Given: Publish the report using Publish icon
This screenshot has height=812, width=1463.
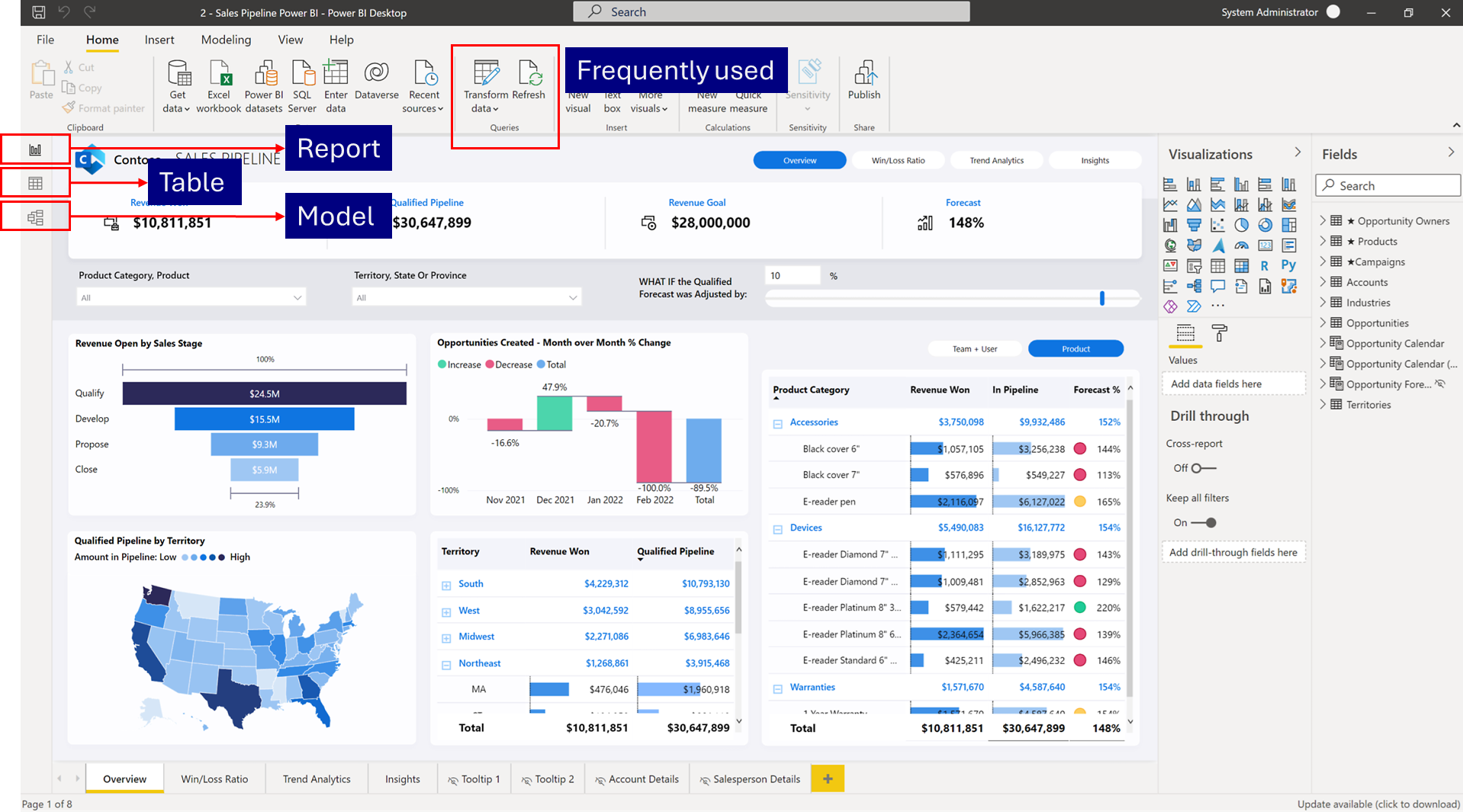Looking at the screenshot, I should 864,79.
